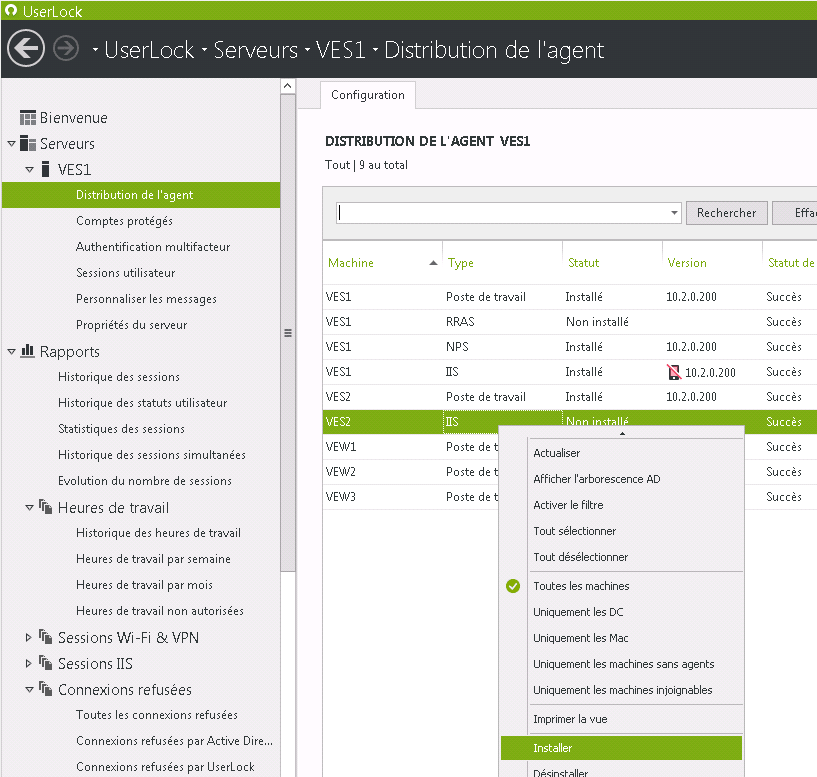Image resolution: width=817 pixels, height=777 pixels.
Task: Click the Sessions IIS folder icon
Action: [x=46, y=663]
